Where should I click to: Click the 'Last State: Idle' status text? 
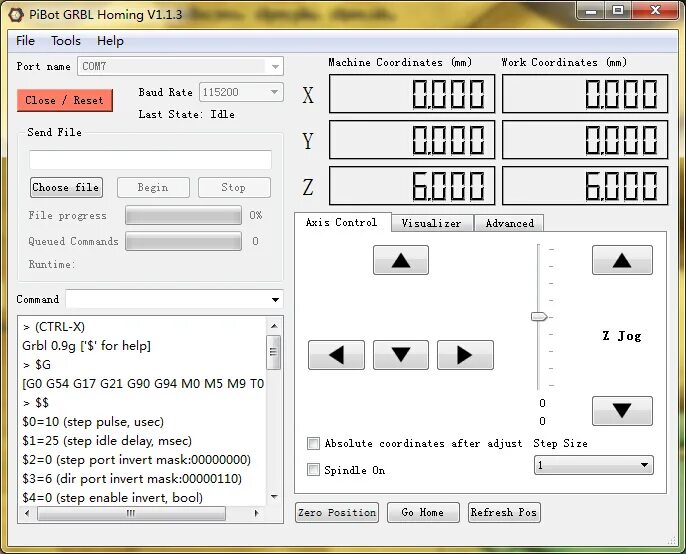pyautogui.click(x=186, y=114)
